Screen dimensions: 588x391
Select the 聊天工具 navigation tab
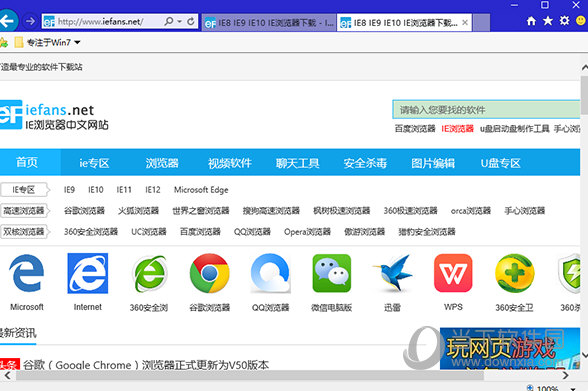297,163
